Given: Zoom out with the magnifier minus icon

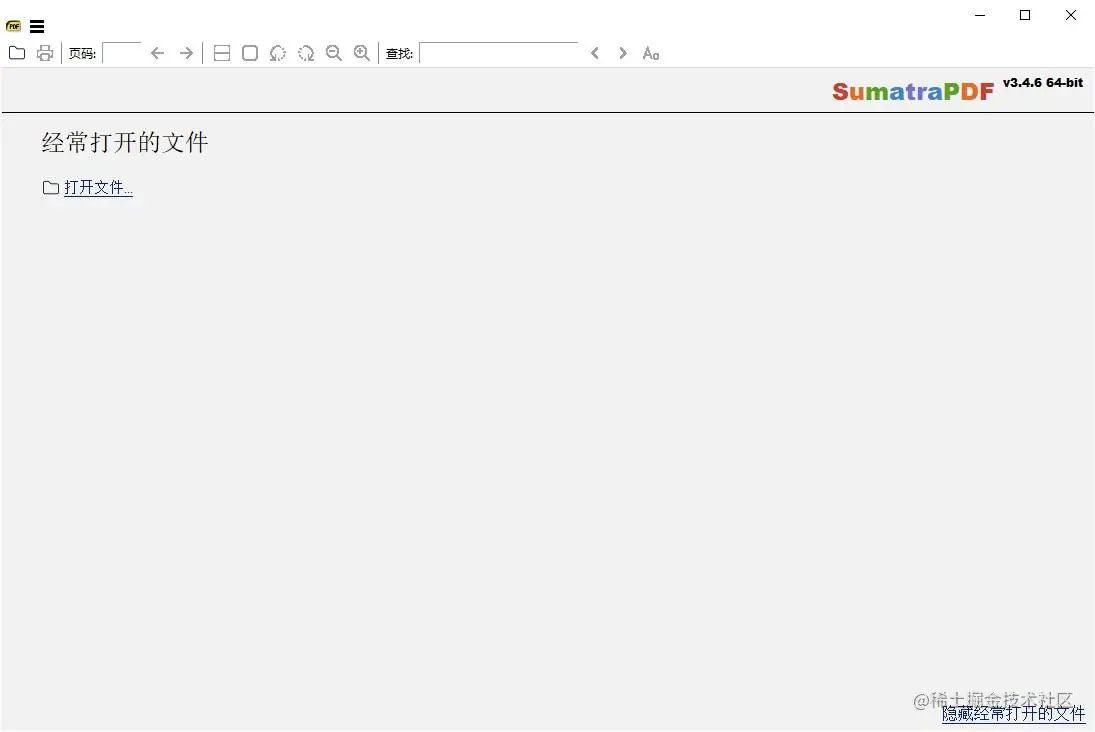Looking at the screenshot, I should (334, 53).
